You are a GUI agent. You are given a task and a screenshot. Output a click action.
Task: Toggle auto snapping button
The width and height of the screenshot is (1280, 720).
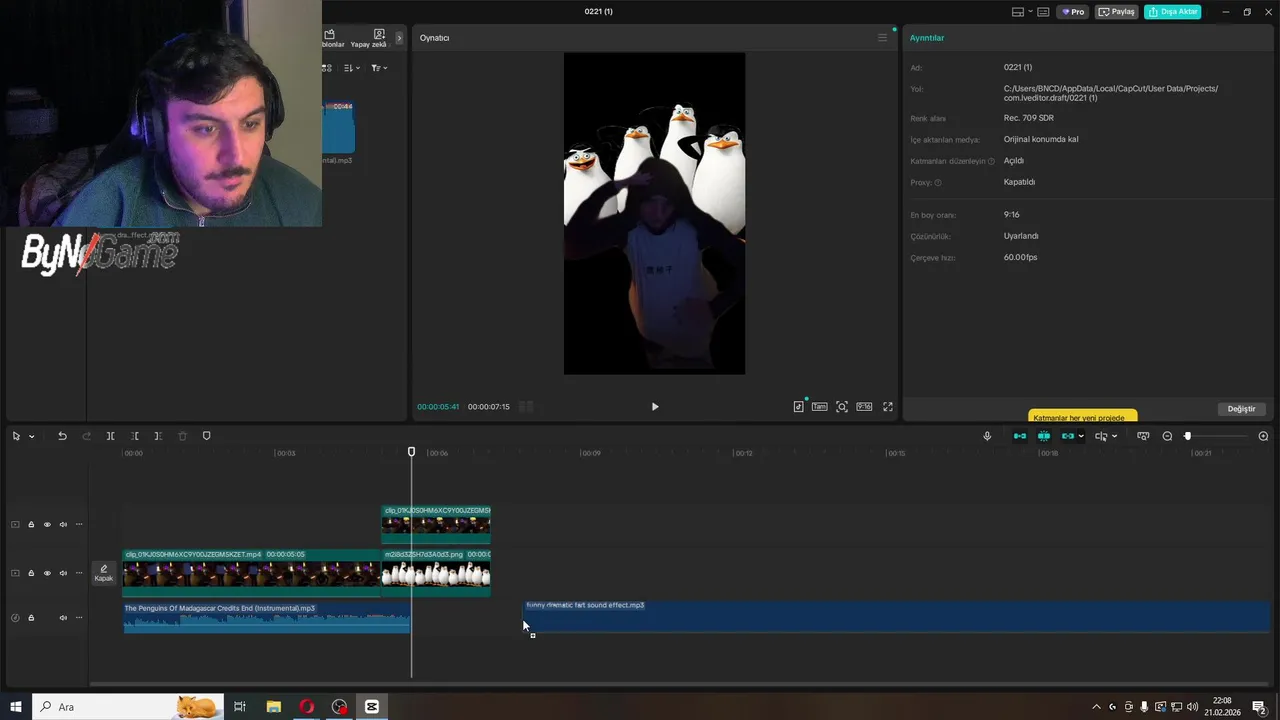coord(1044,436)
